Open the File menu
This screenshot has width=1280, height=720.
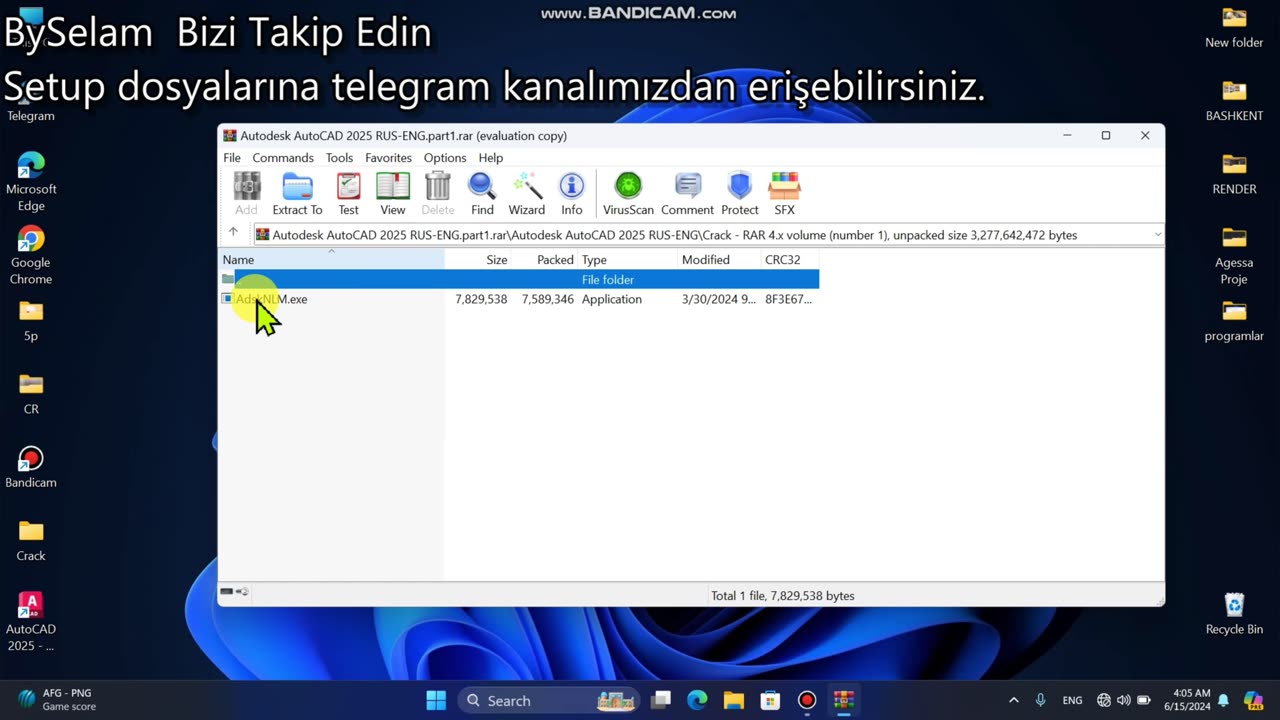click(x=232, y=158)
